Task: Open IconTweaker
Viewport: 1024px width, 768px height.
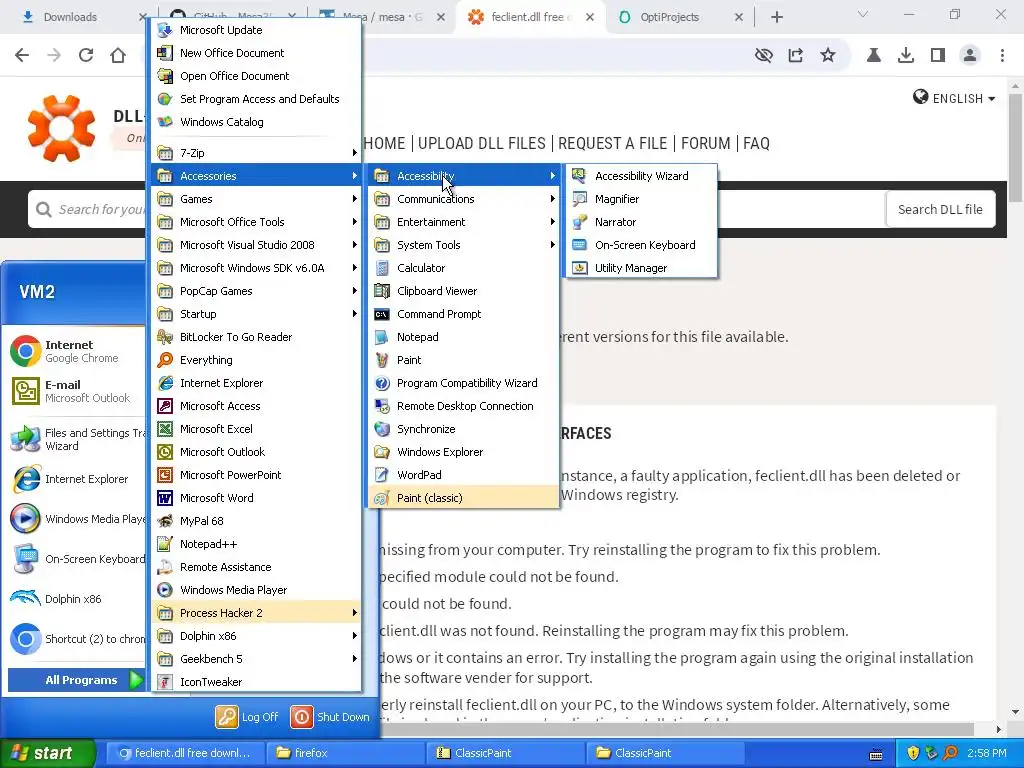Action: [x=256, y=682]
